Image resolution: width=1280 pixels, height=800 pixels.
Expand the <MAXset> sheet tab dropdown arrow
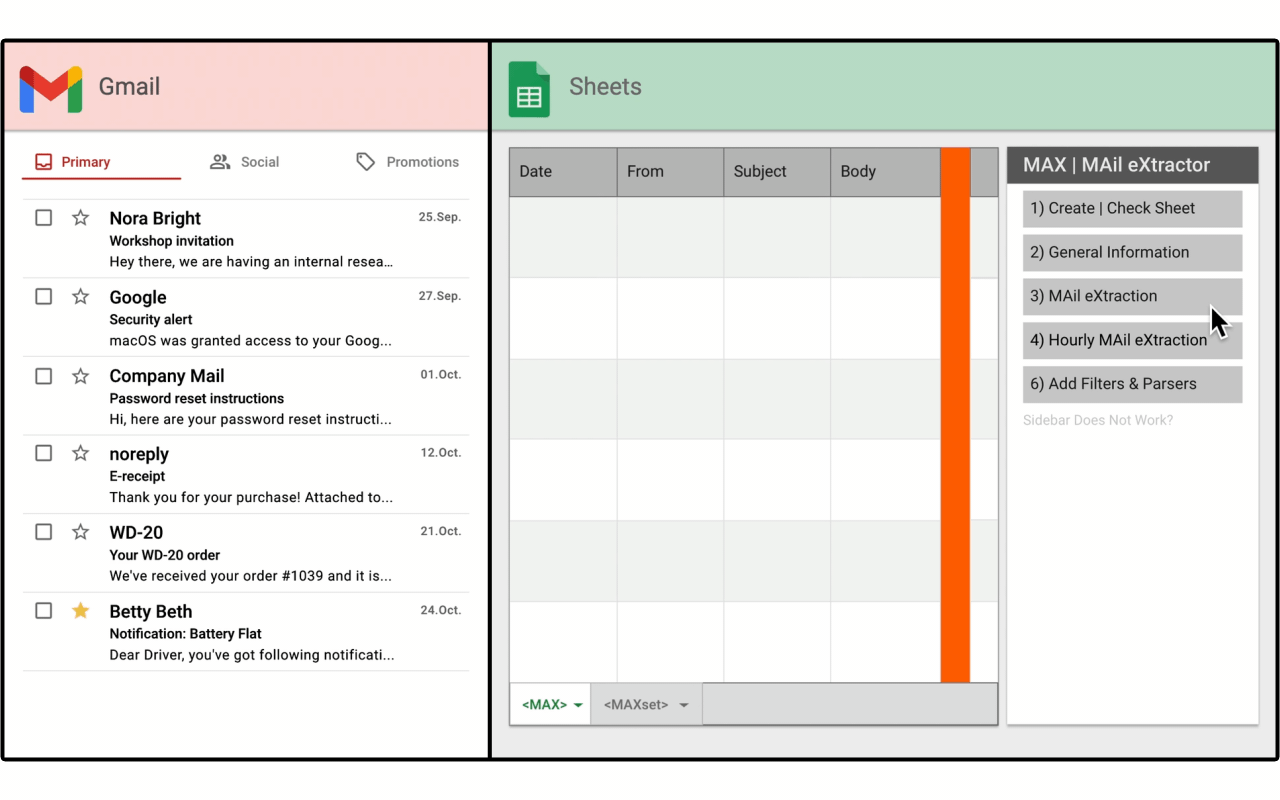pos(684,706)
